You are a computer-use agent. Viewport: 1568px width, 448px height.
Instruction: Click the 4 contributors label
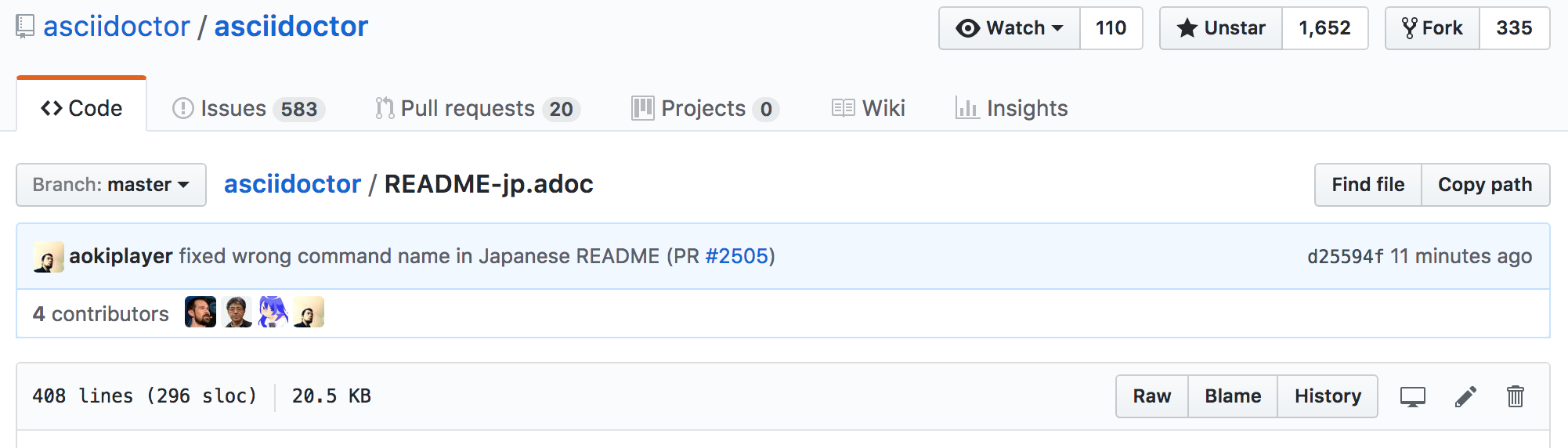(x=101, y=313)
